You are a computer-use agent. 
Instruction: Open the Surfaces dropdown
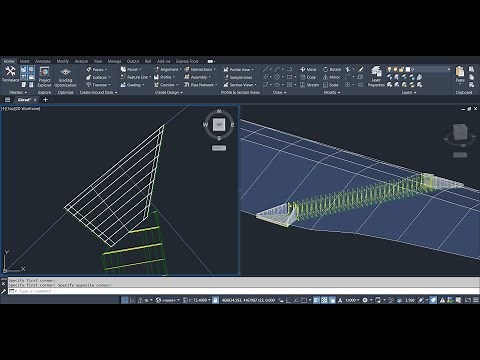97,77
